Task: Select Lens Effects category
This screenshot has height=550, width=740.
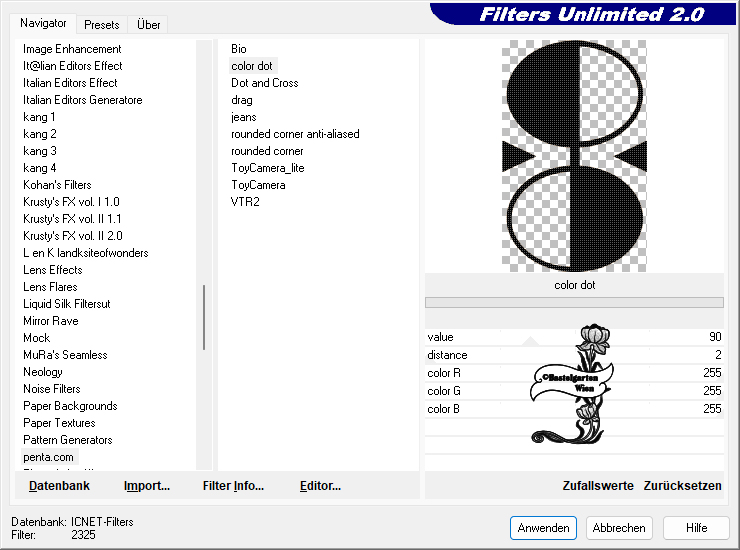Action: (x=52, y=270)
